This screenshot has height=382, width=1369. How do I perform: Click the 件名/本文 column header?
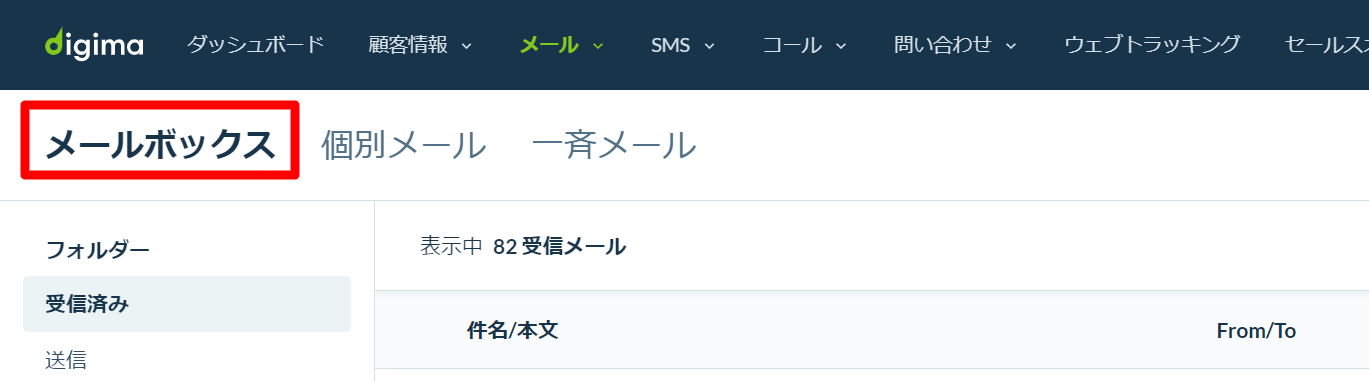(512, 330)
